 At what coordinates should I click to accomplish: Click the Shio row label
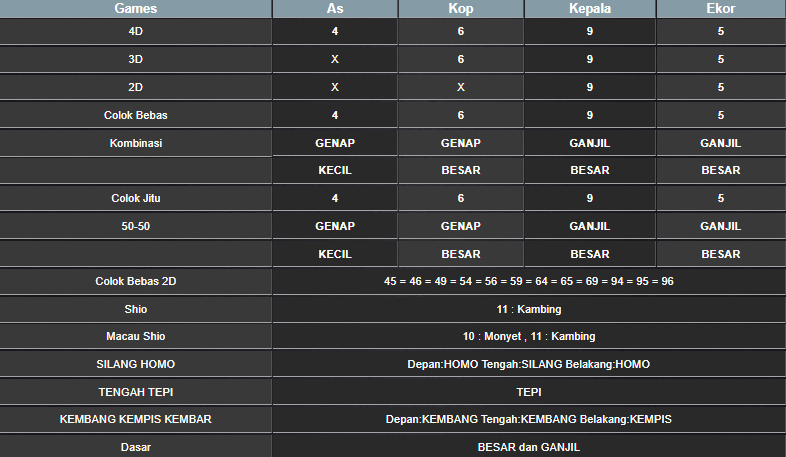(135, 310)
